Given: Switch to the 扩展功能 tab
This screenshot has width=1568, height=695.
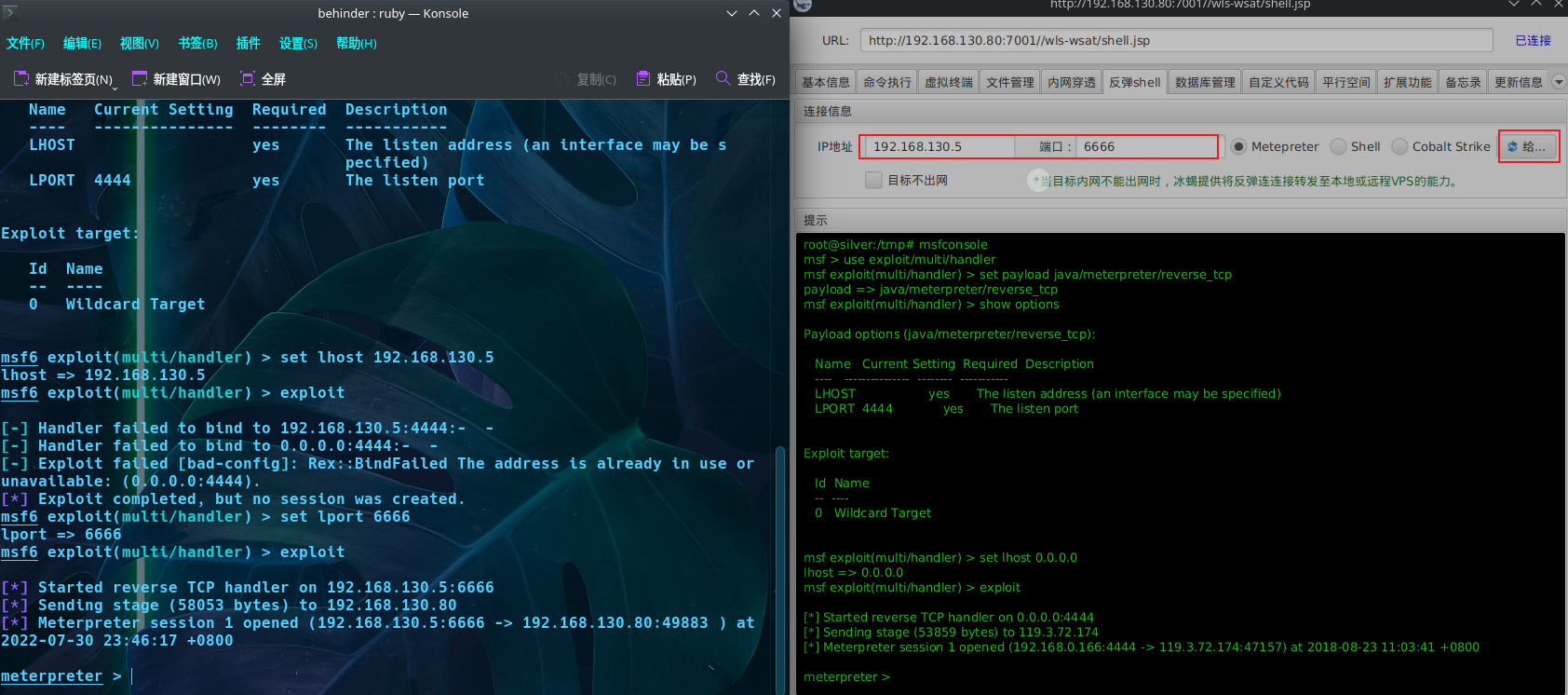Looking at the screenshot, I should (1408, 82).
